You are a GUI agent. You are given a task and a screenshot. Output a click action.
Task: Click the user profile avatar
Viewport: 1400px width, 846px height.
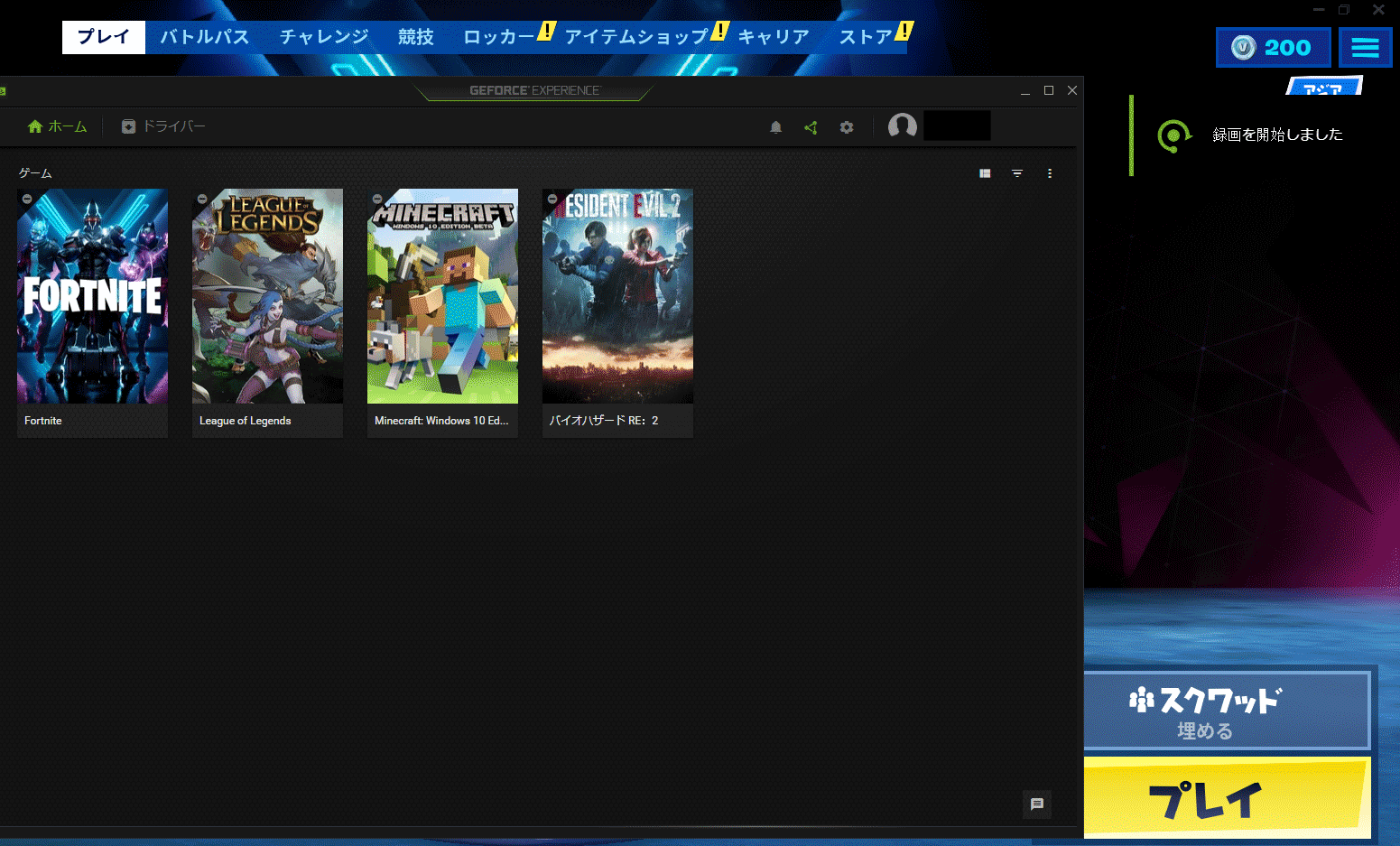pyautogui.click(x=903, y=126)
